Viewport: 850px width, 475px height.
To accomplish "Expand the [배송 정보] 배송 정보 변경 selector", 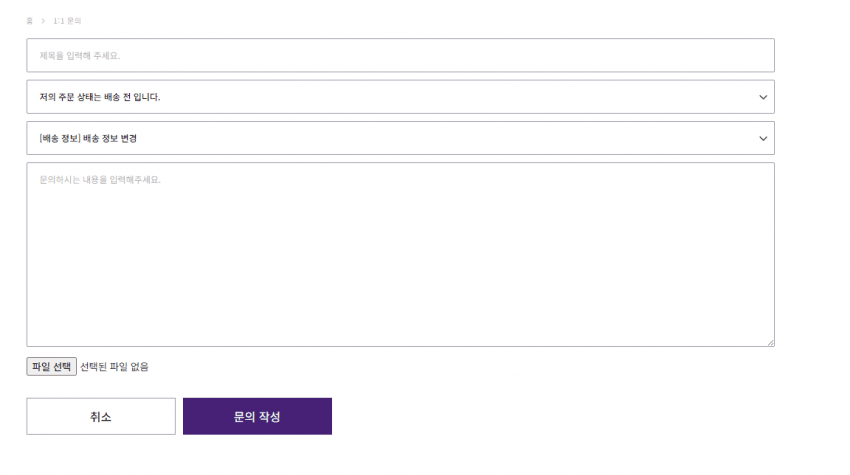I will tap(400, 138).
